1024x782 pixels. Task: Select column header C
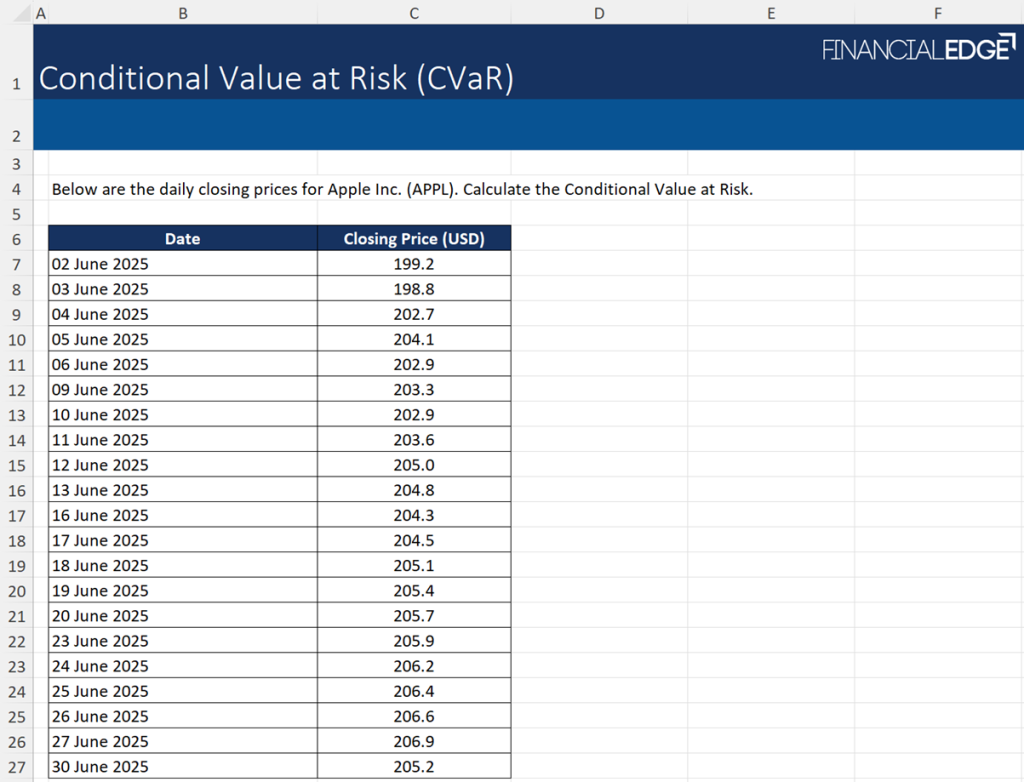pyautogui.click(x=413, y=13)
